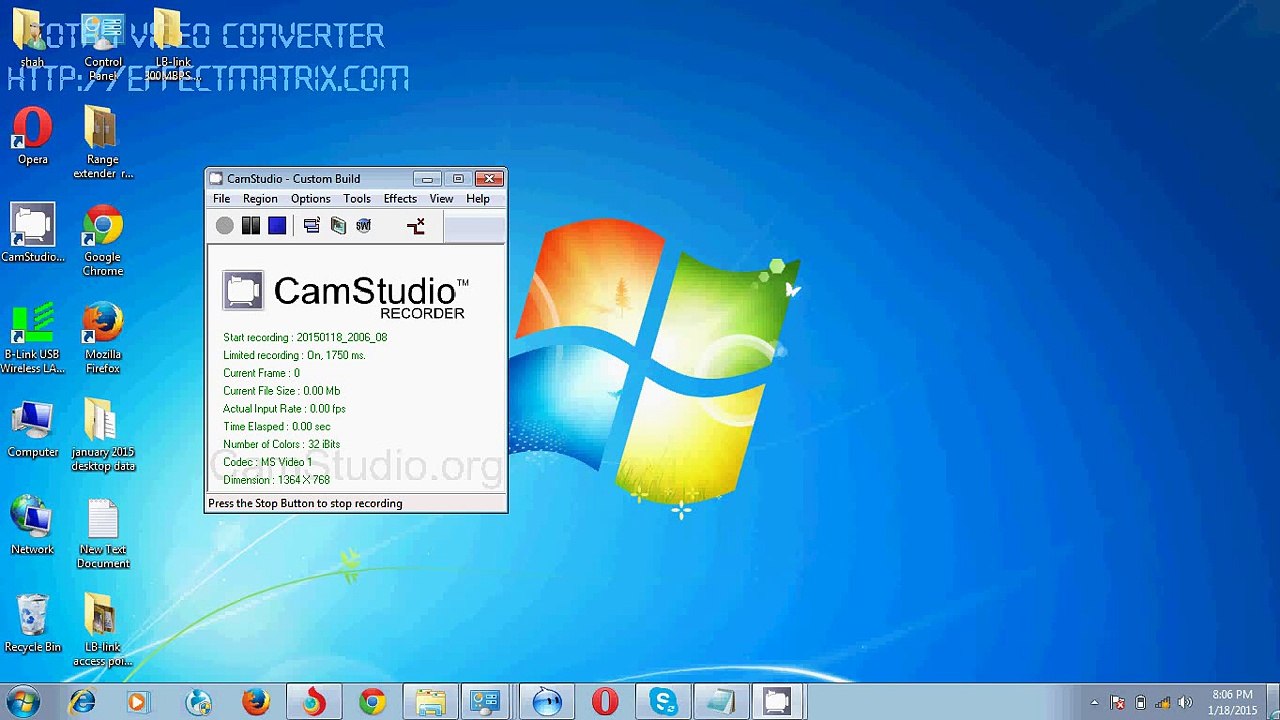This screenshot has height=720, width=1280.
Task: Select the 'Range extender' desktop folder
Action: 102,143
